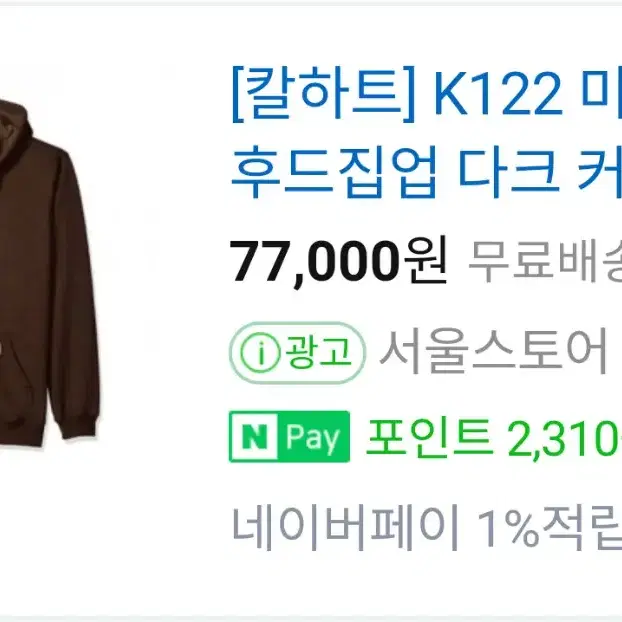
Task: Click 다크 word in product title
Action: pyautogui.click(x=507, y=171)
